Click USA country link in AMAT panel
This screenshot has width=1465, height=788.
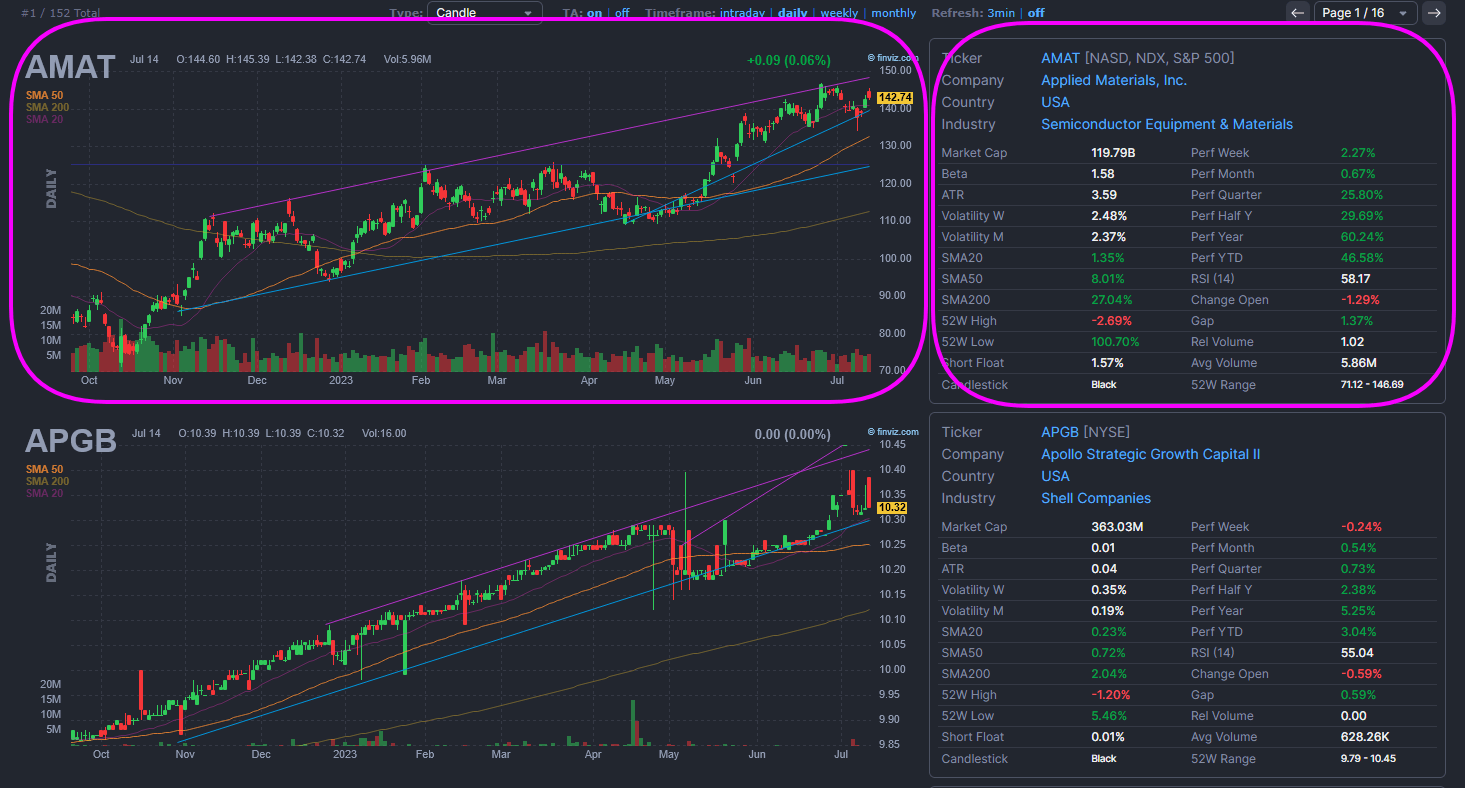(x=1055, y=102)
